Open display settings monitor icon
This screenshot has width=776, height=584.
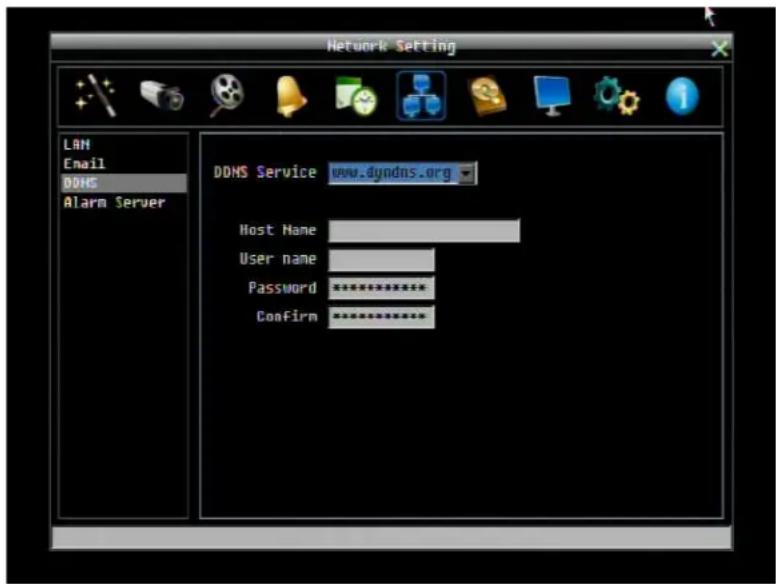click(x=552, y=96)
